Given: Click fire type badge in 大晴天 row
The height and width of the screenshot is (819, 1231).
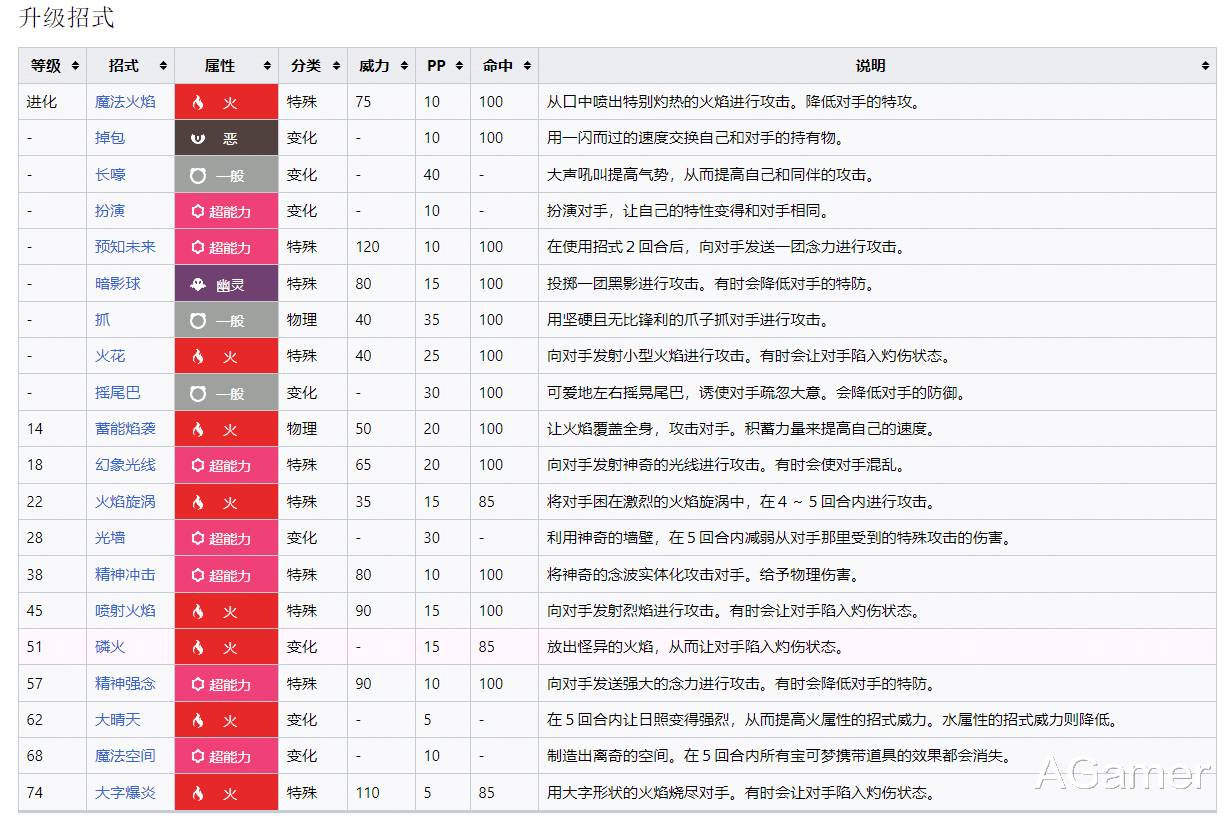Looking at the screenshot, I should click(226, 720).
